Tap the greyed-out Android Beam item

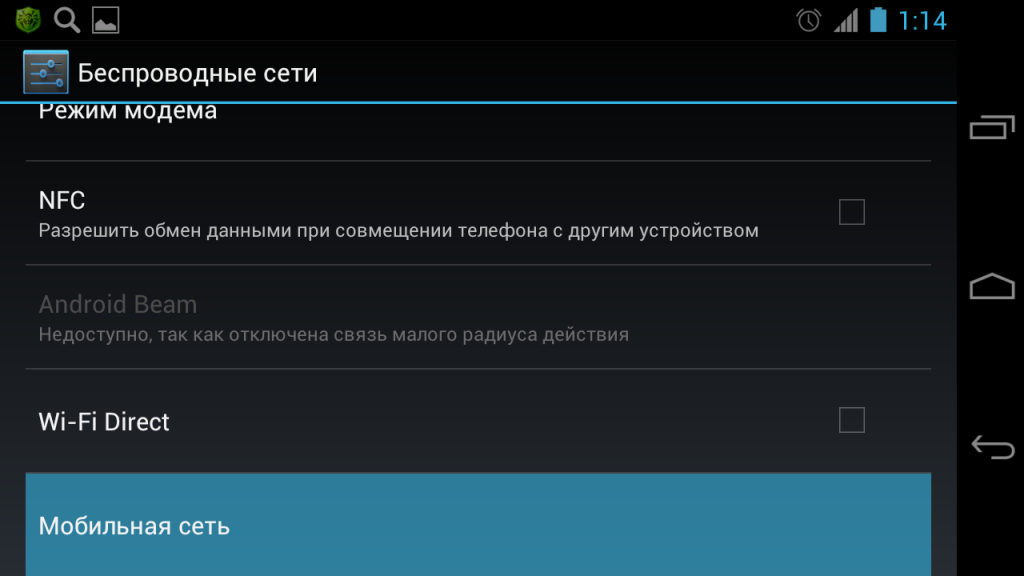point(478,317)
